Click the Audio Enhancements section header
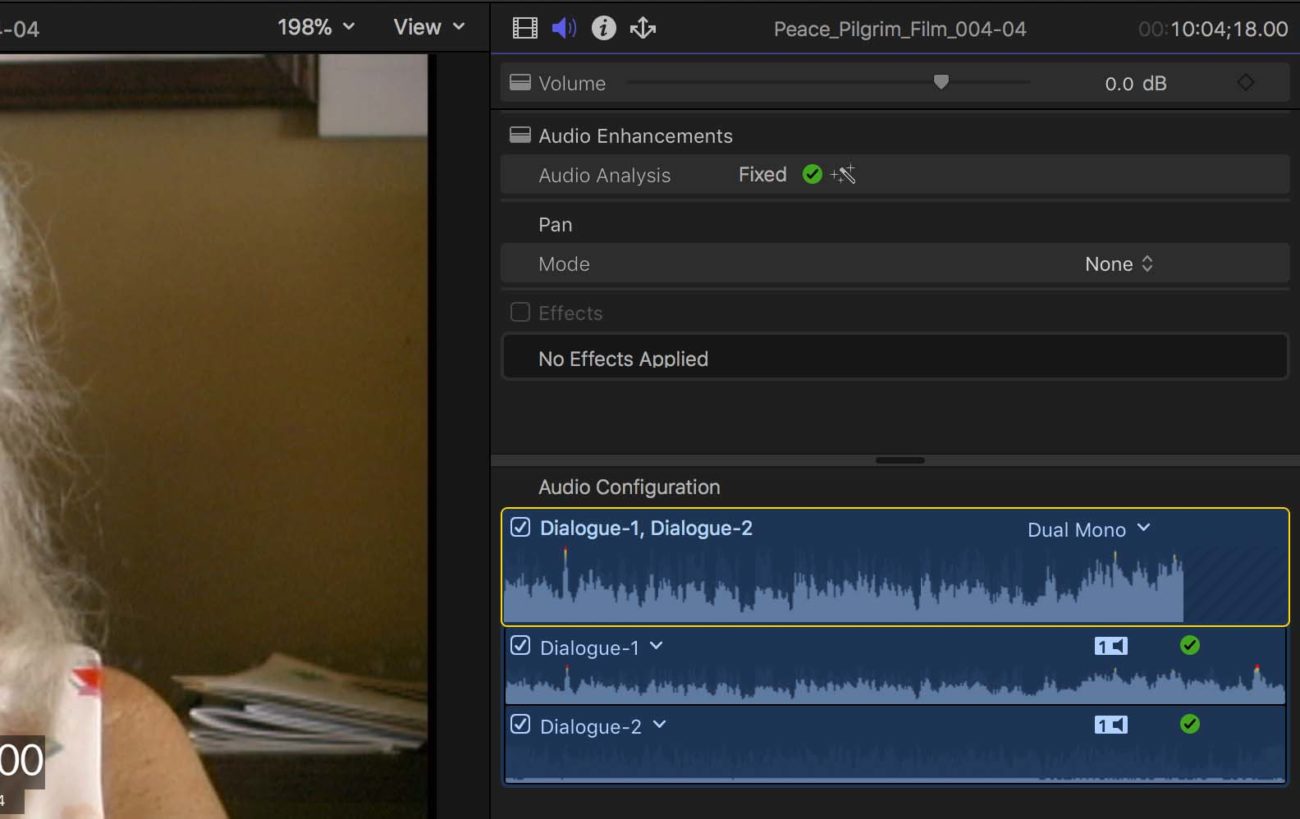 (635, 135)
